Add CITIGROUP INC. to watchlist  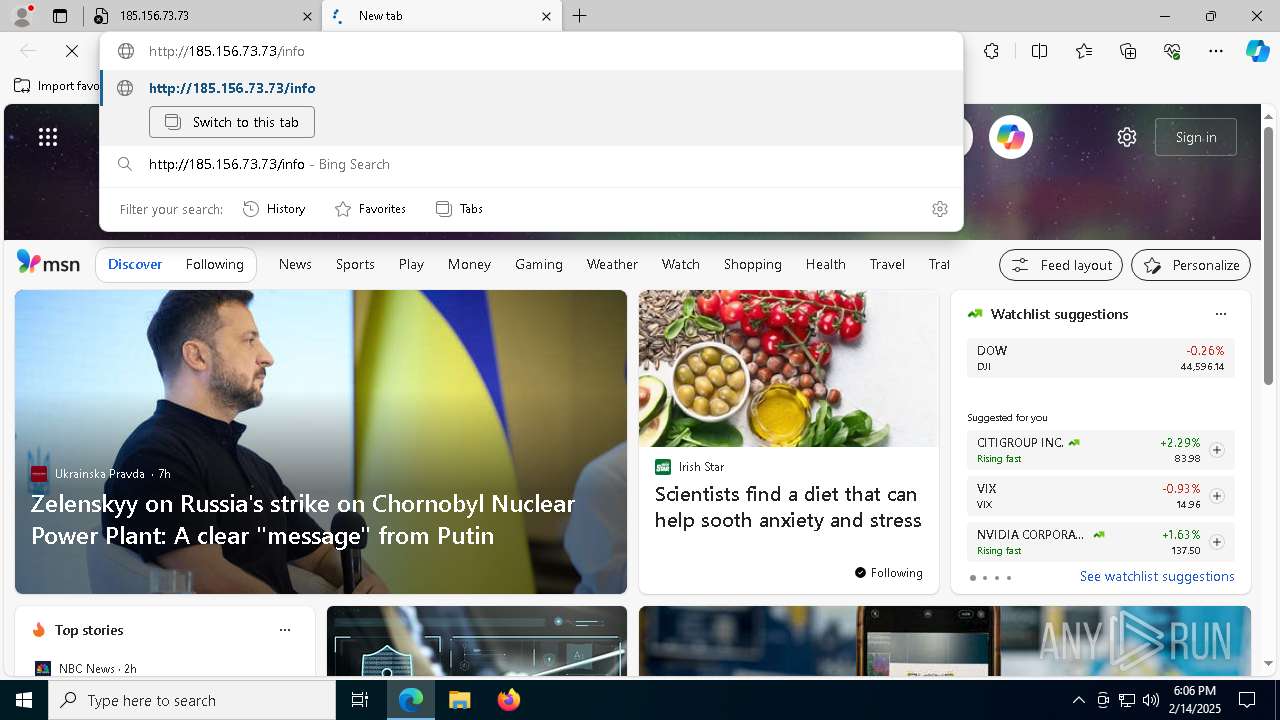click(1217, 450)
